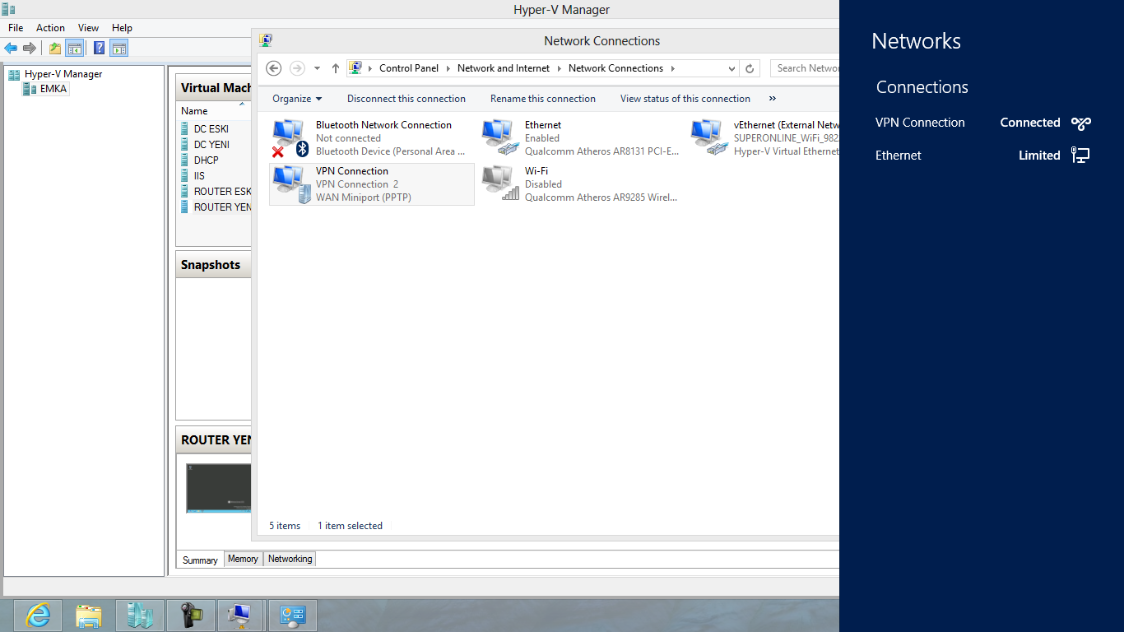Click the Ethernet icon in Networks panel
The width and height of the screenshot is (1124, 632).
coord(1080,155)
